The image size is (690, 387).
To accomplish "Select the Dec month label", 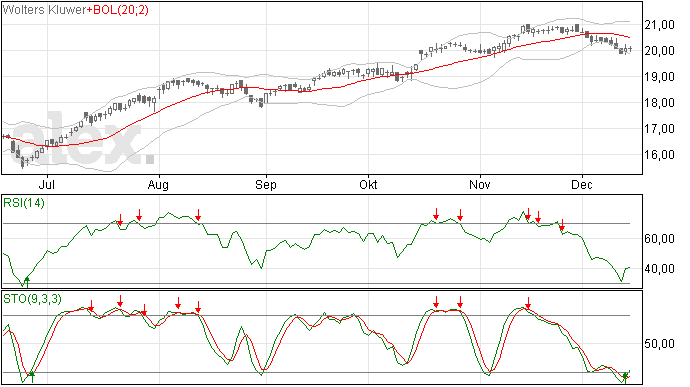I will pos(582,184).
